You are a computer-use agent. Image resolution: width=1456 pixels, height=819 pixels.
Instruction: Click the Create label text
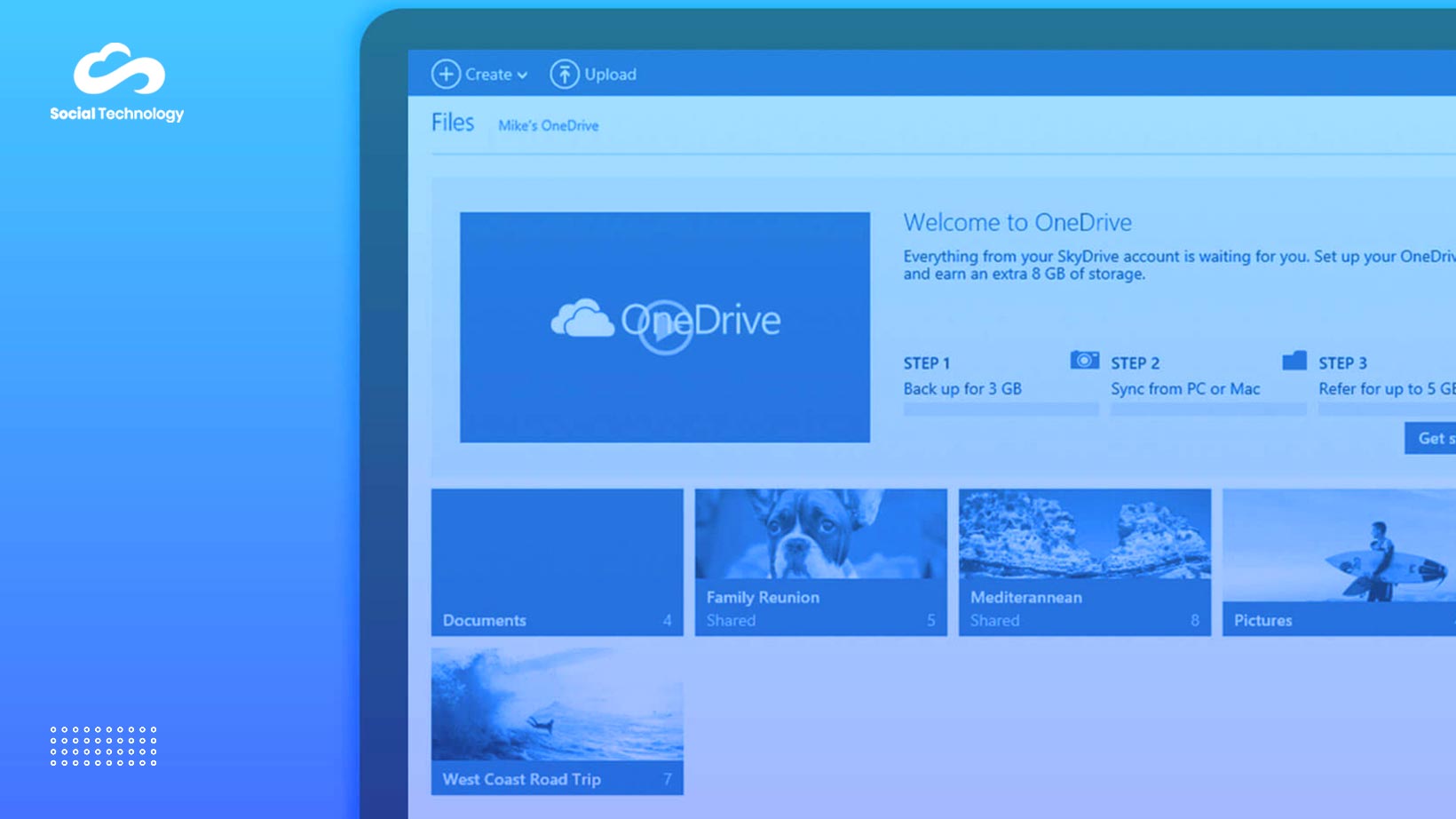[488, 75]
